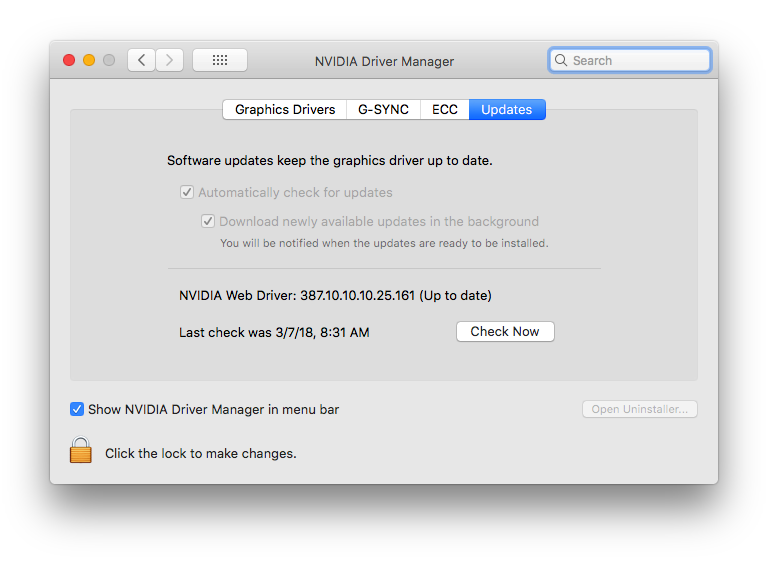775x563 pixels.
Task: Click the forward navigation arrow
Action: coord(170,60)
